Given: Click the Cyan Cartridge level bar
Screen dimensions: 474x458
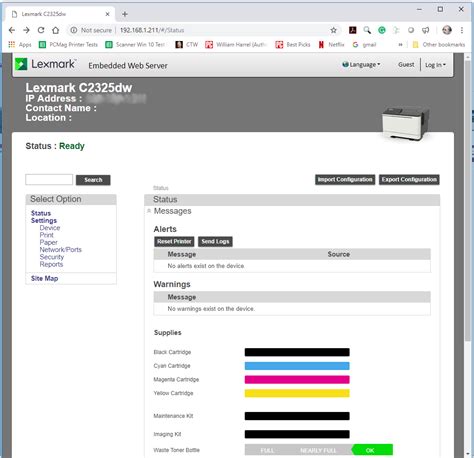Looking at the screenshot, I should pyautogui.click(x=297, y=366).
